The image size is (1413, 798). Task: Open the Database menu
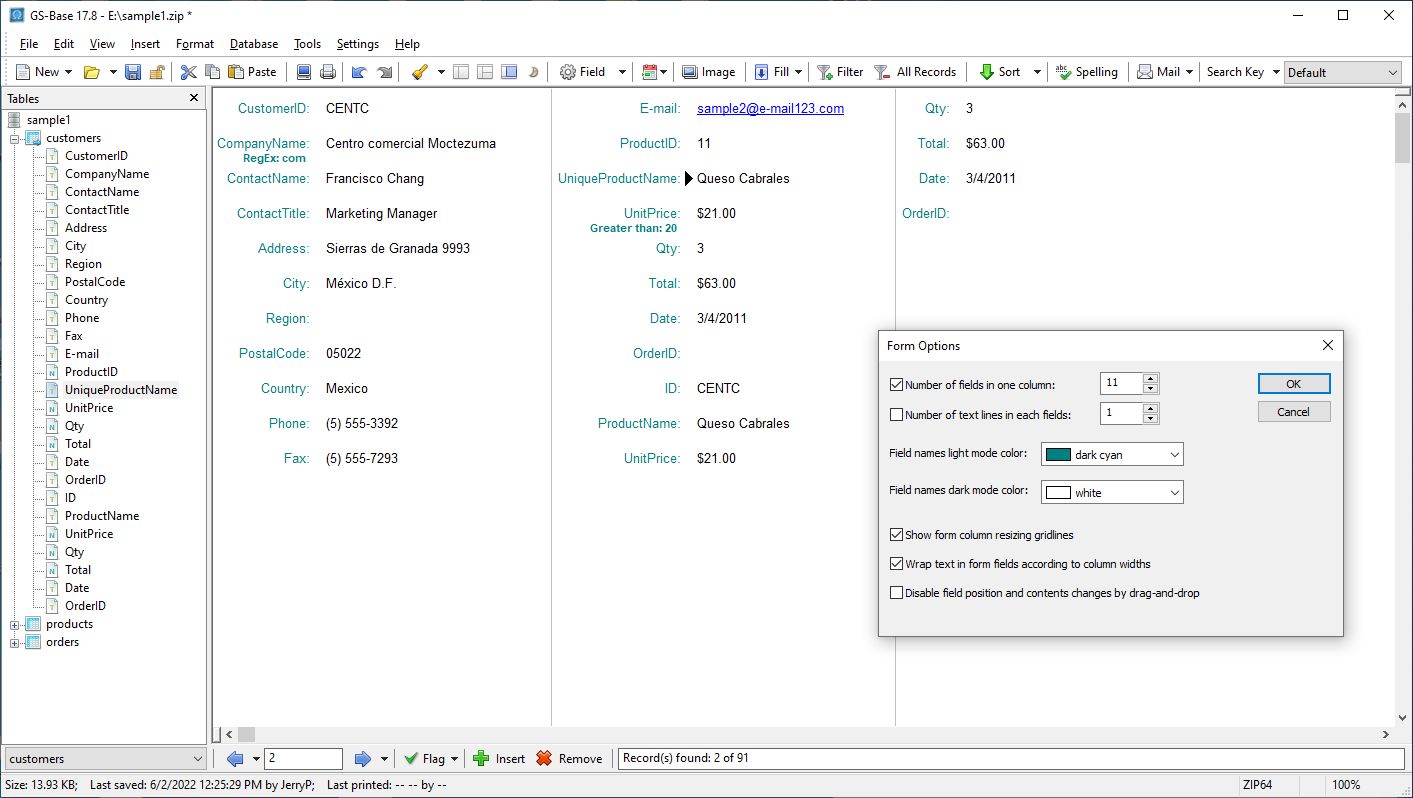(254, 44)
